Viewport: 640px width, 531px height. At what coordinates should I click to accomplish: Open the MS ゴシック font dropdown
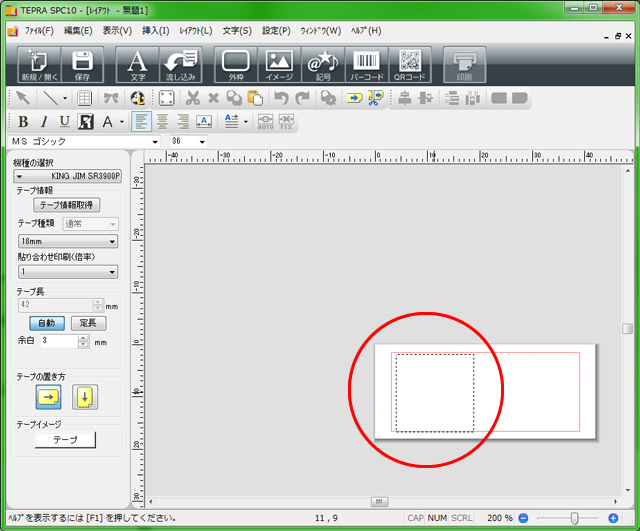[155, 142]
